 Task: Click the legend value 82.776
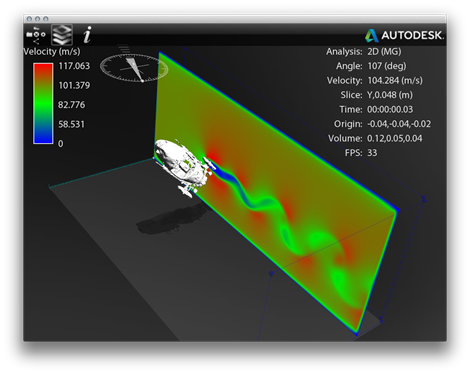[71, 105]
